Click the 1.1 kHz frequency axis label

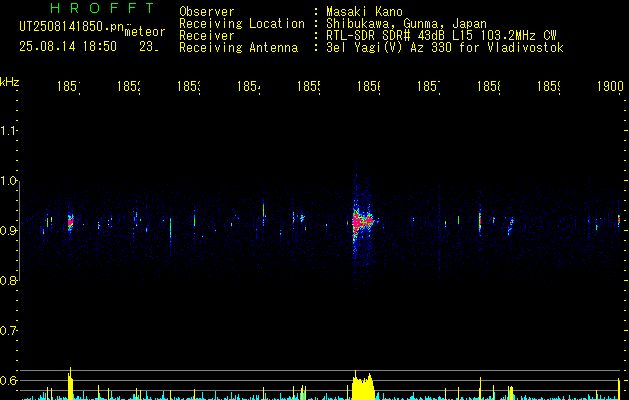point(8,130)
